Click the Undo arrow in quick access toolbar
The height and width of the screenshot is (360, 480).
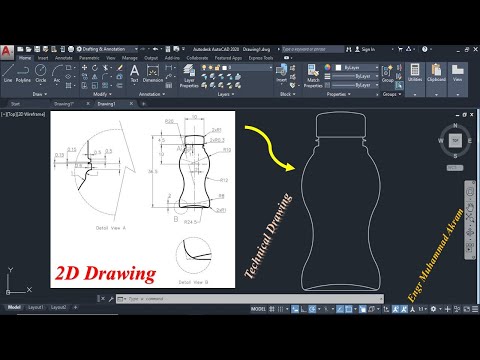(x=155, y=49)
